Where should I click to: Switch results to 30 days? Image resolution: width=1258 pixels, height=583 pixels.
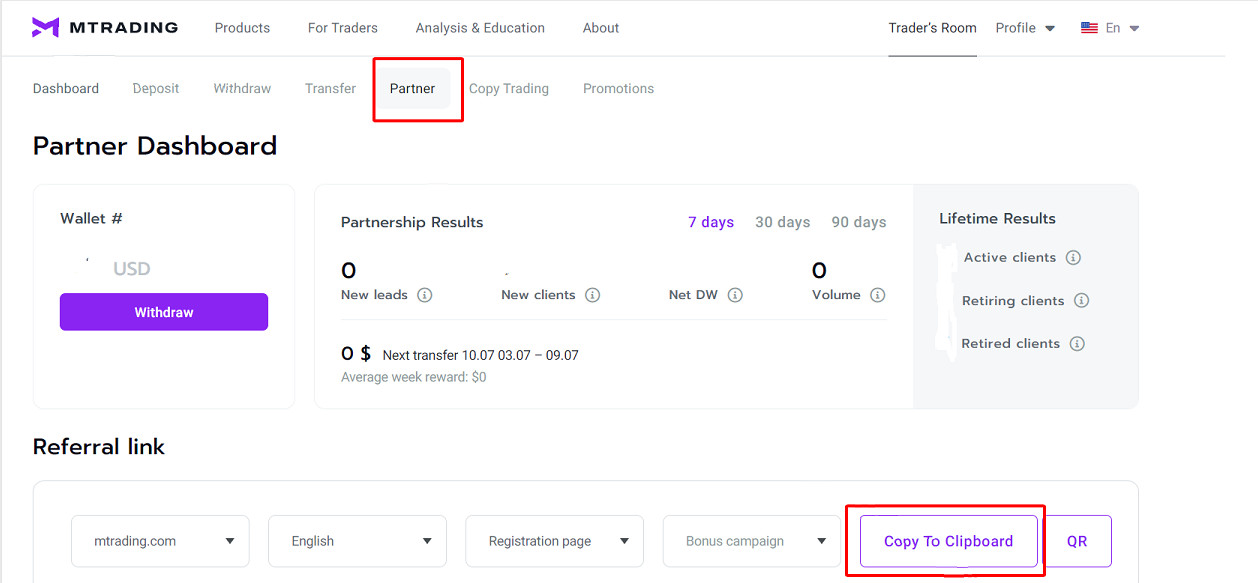click(782, 222)
